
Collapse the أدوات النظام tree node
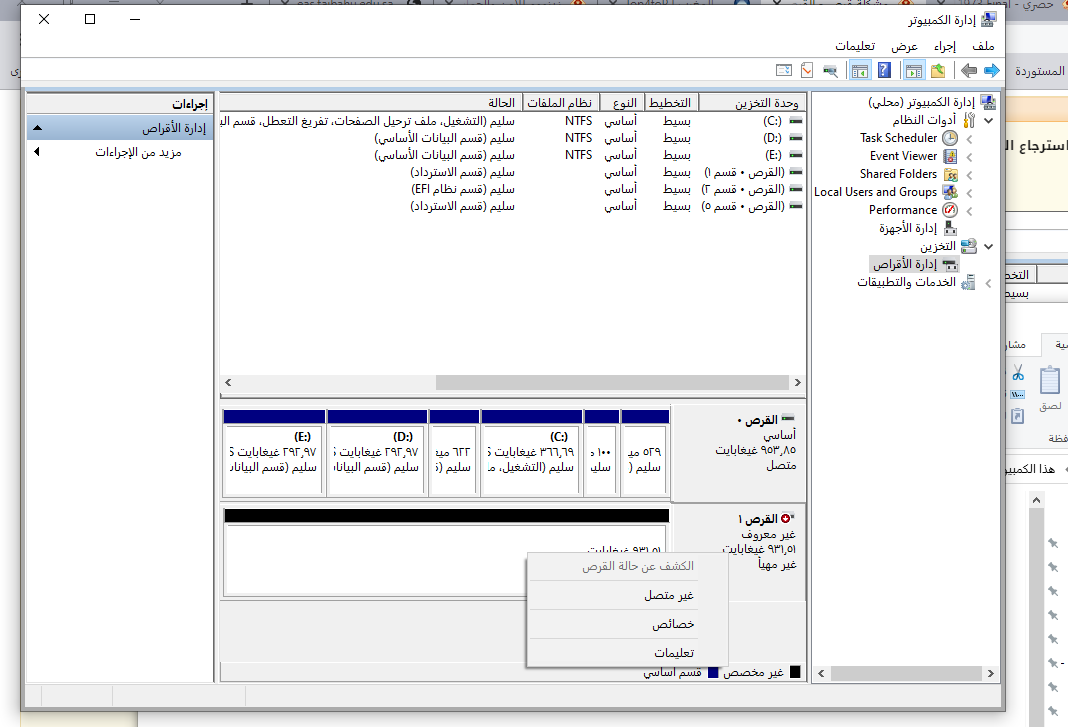click(988, 120)
